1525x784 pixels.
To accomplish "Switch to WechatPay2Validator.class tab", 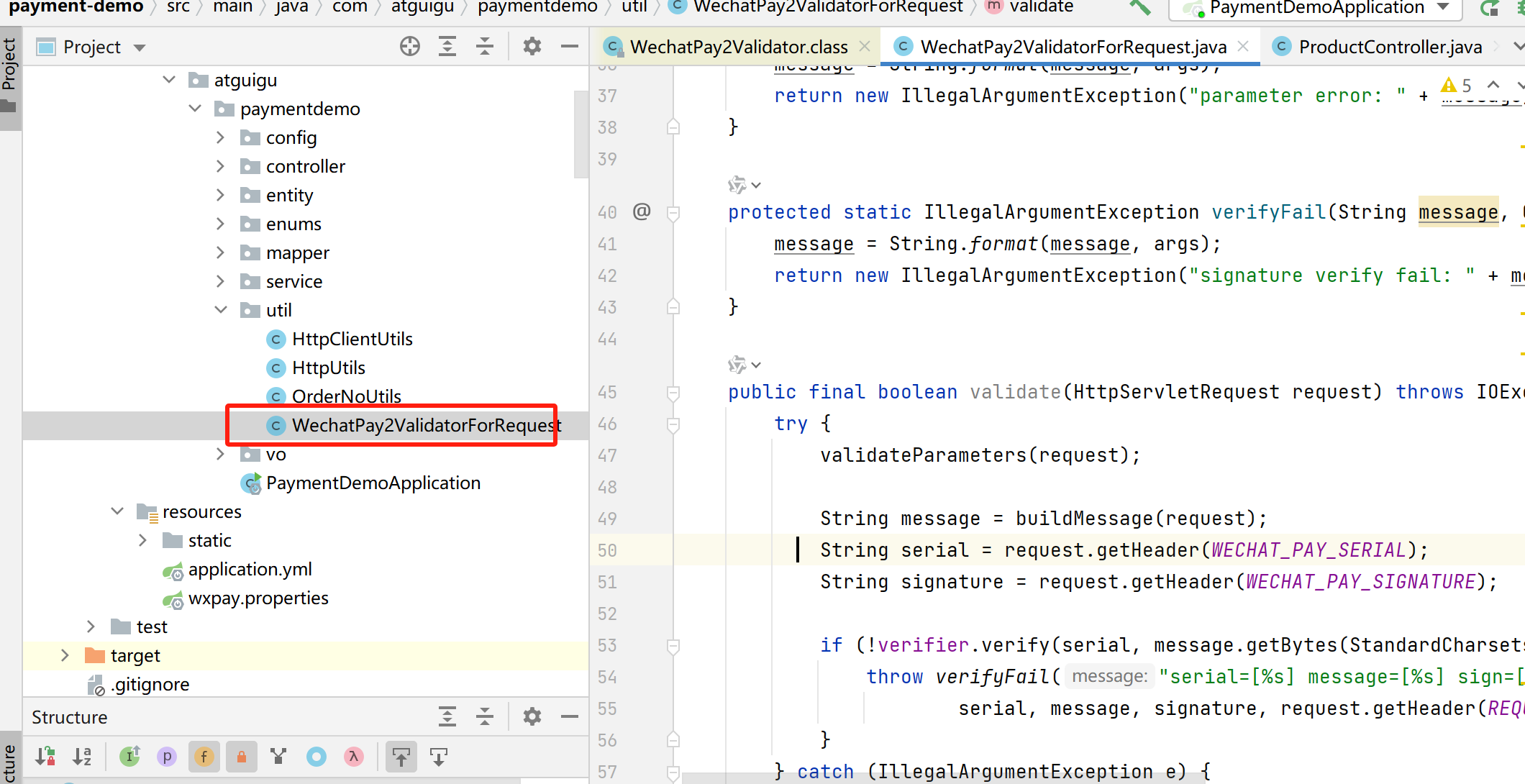I will click(738, 47).
